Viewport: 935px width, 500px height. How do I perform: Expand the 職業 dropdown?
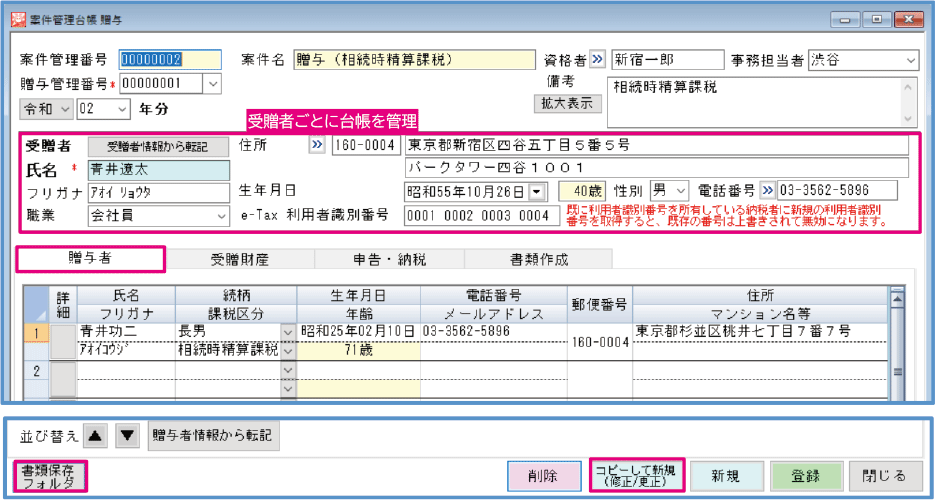click(x=221, y=214)
